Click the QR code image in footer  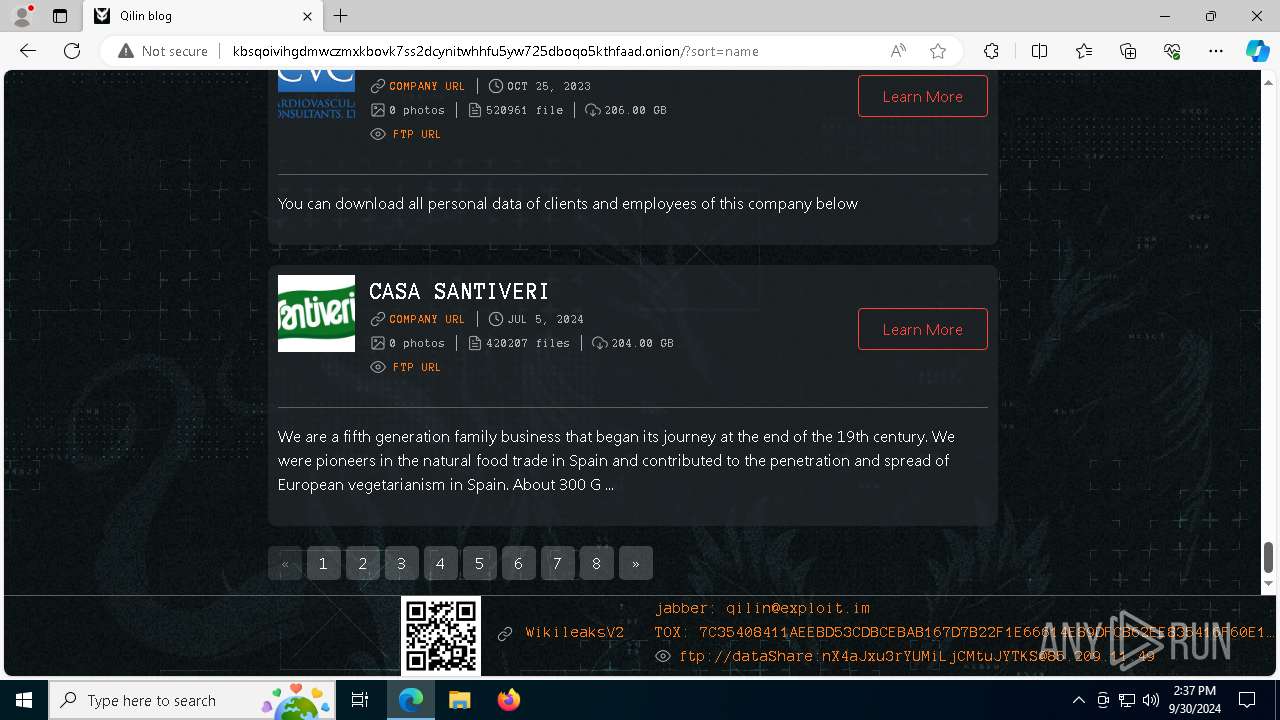click(x=441, y=636)
